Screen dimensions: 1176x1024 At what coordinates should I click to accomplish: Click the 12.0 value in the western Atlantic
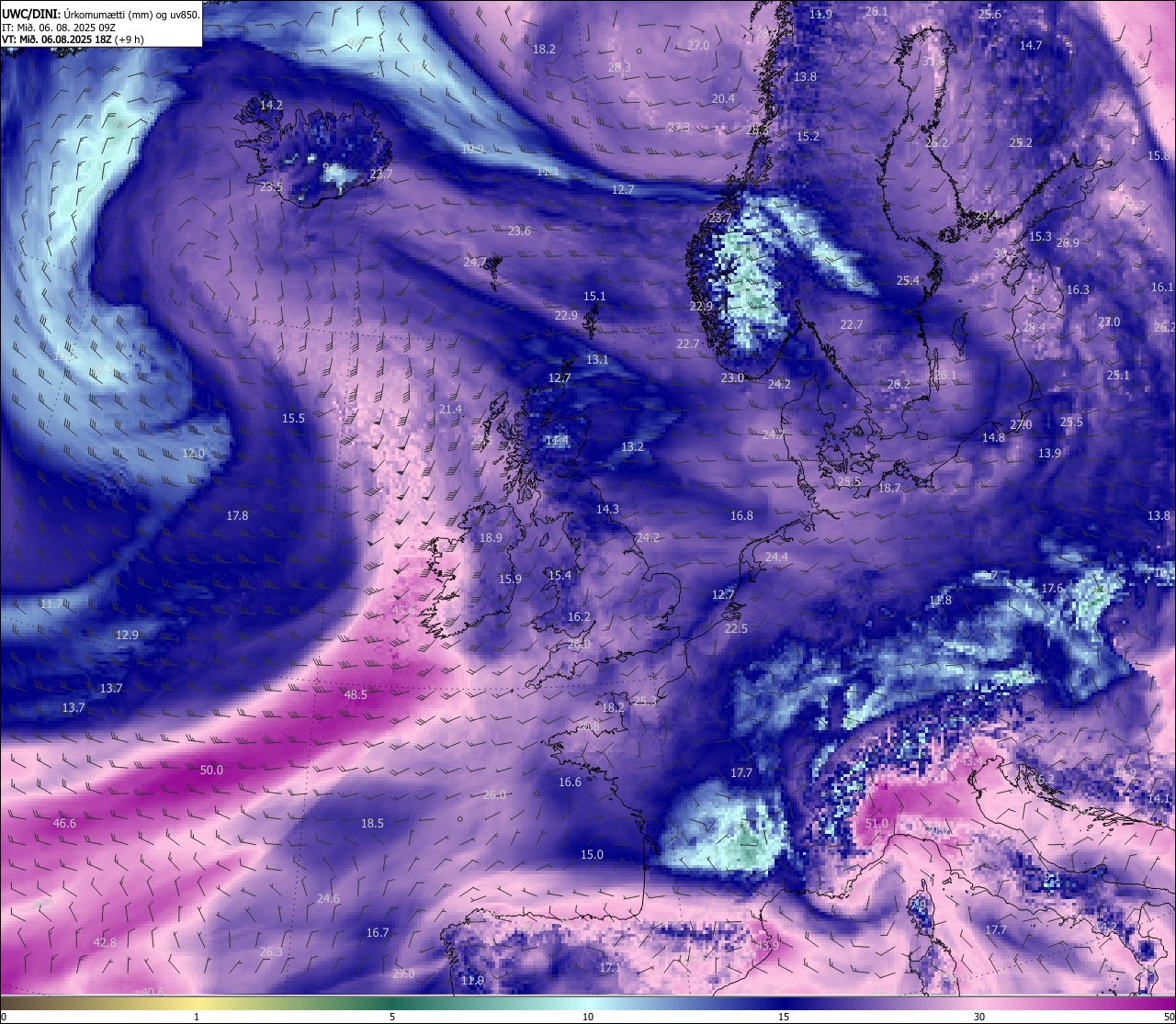click(193, 453)
